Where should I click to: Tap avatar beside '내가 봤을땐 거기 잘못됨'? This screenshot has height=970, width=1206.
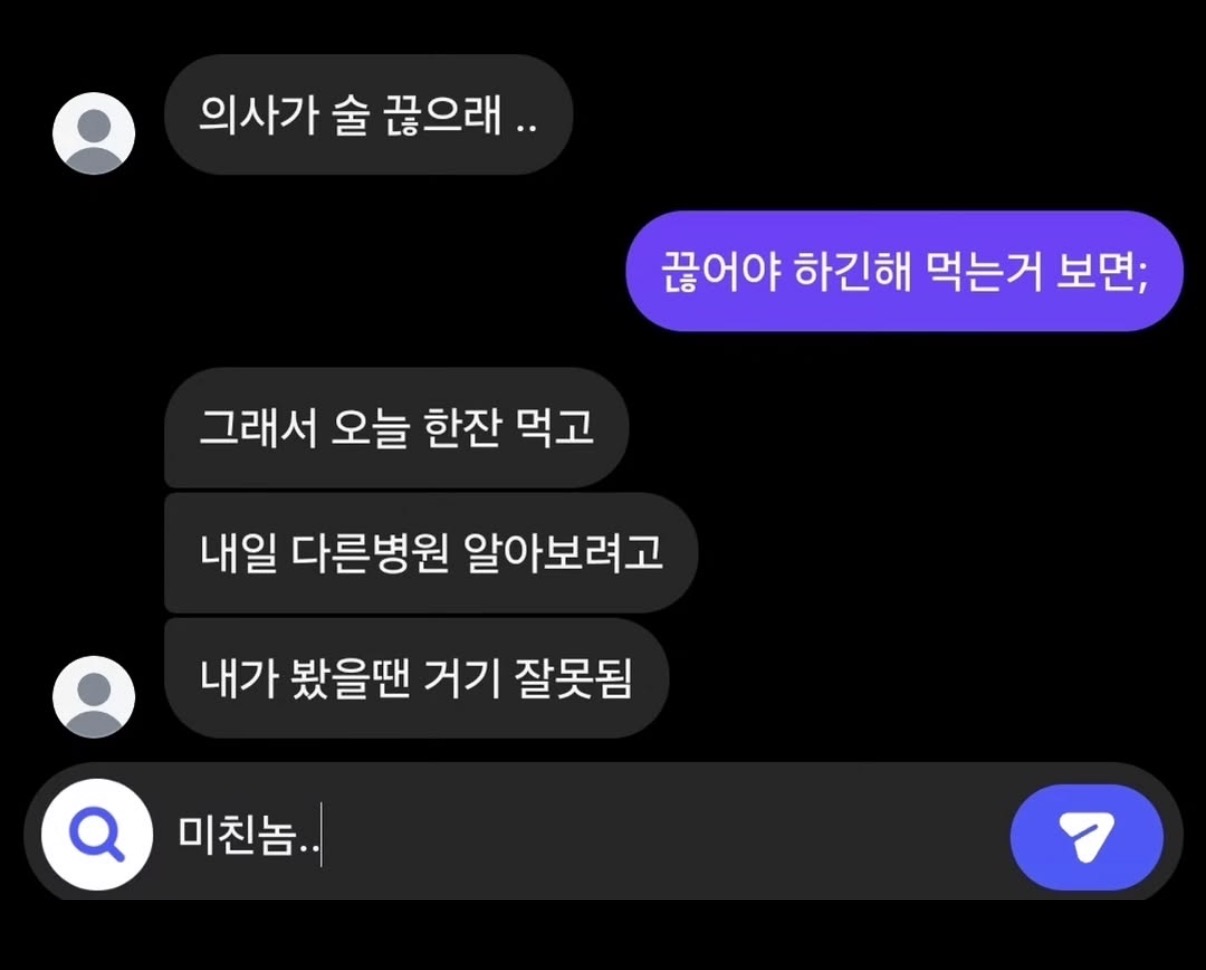point(94,696)
